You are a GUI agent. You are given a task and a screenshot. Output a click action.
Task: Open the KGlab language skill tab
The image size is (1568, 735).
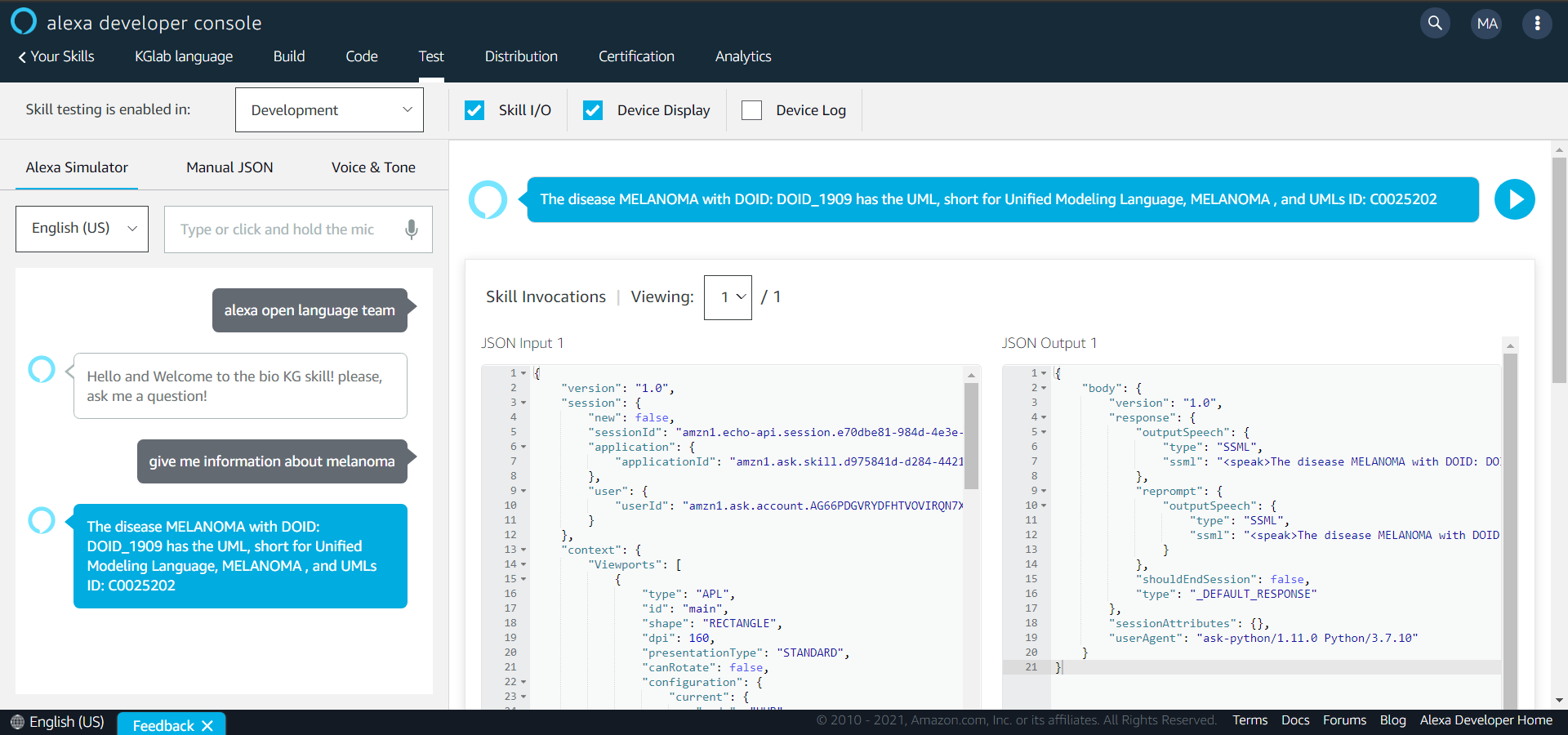(x=184, y=56)
